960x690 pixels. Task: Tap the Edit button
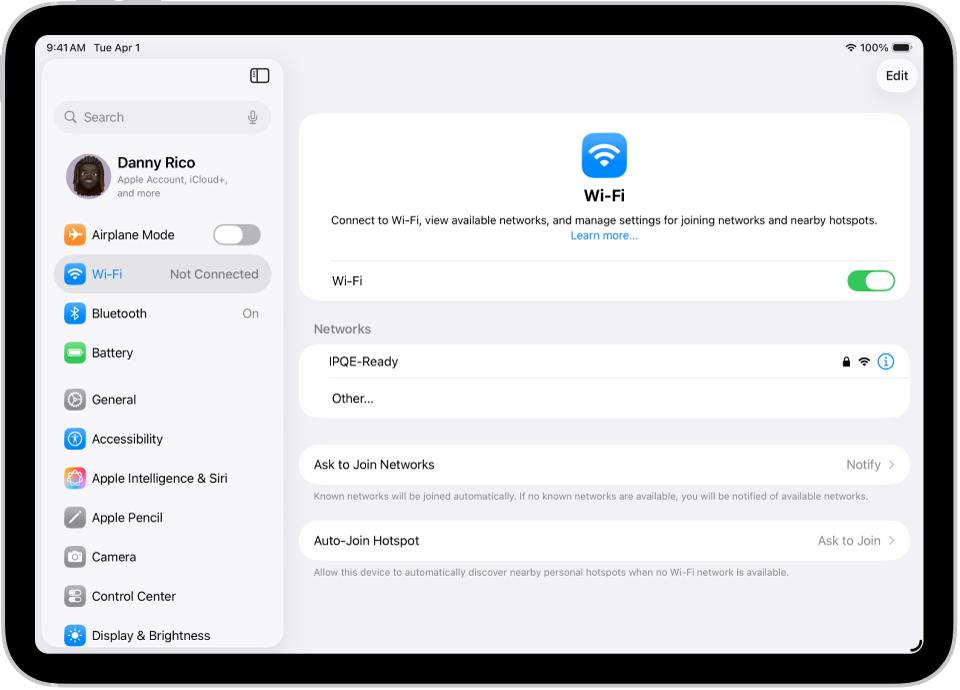point(897,75)
